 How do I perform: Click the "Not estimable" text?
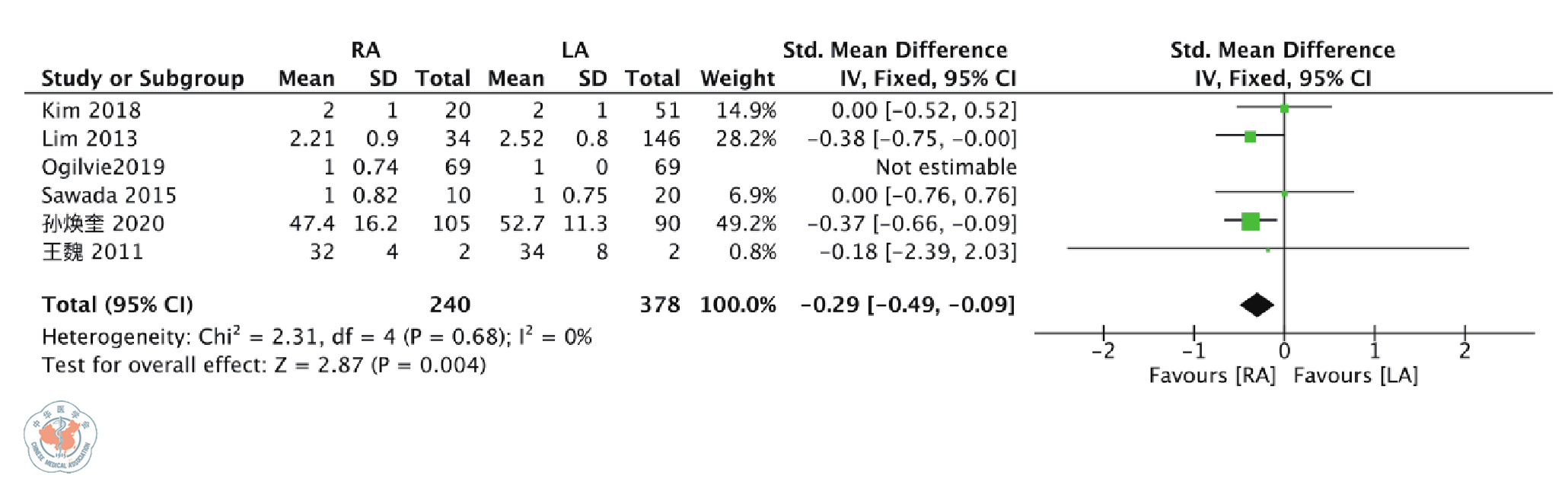945,167
